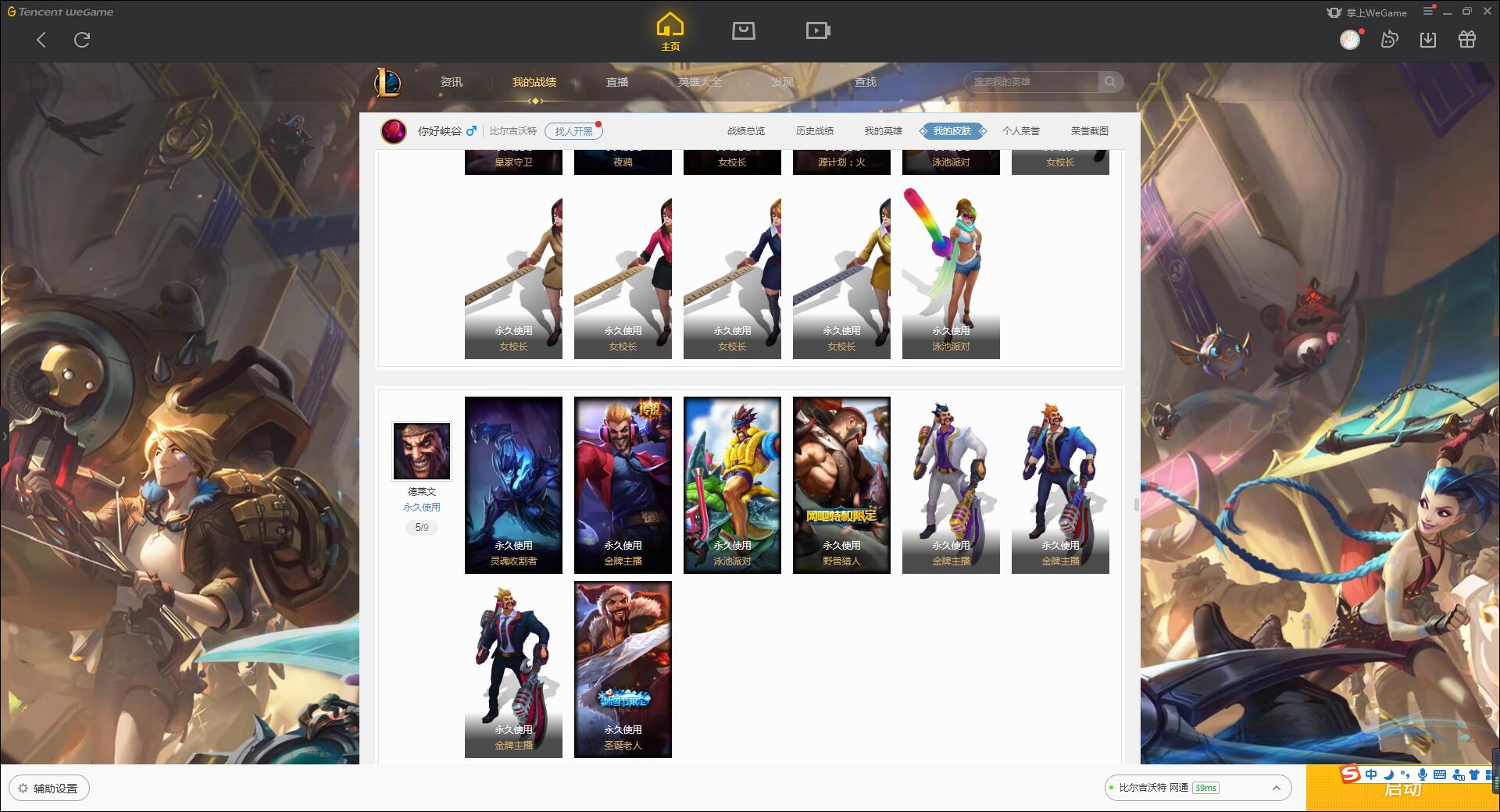Open the 源计划：火 skin card
The width and height of the screenshot is (1500, 812).
point(841,162)
